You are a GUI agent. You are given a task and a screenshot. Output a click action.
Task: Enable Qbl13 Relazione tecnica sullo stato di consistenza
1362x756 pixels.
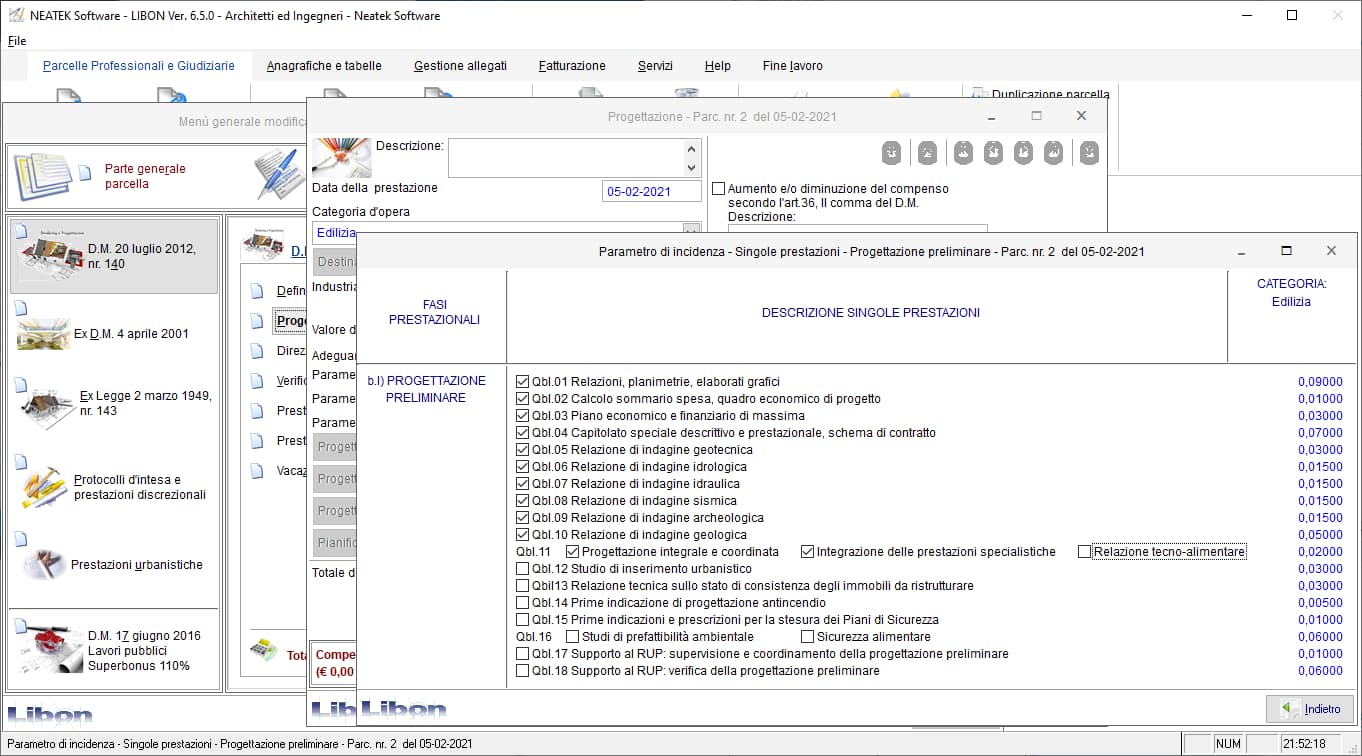click(x=523, y=586)
